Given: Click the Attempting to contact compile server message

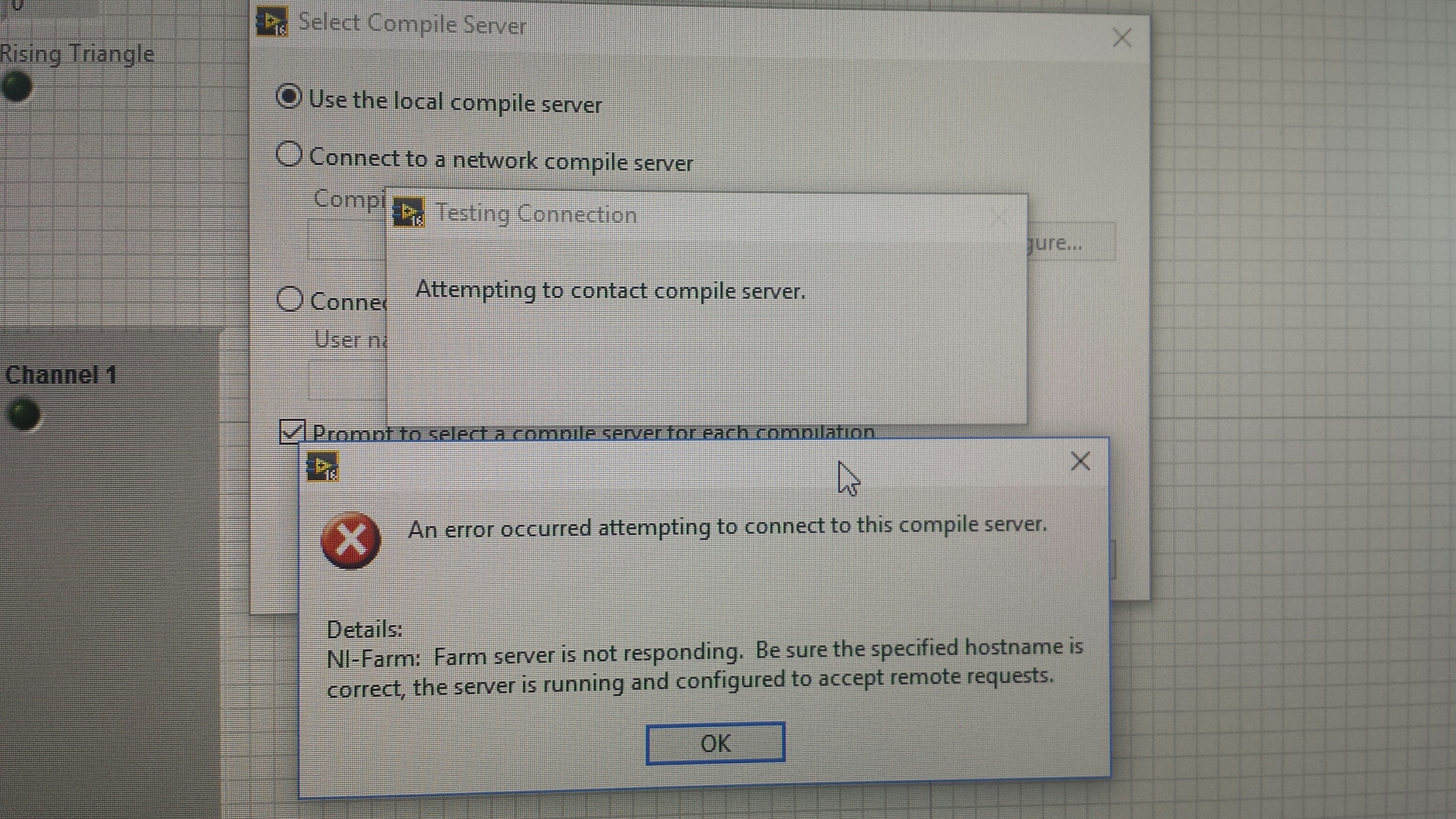Looking at the screenshot, I should (x=610, y=291).
